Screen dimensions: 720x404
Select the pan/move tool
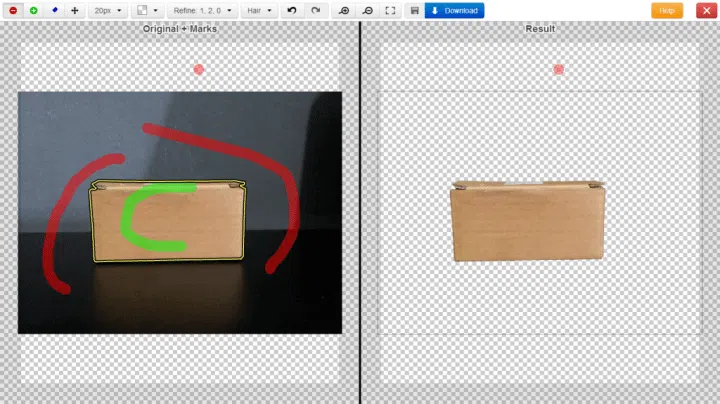click(x=75, y=11)
